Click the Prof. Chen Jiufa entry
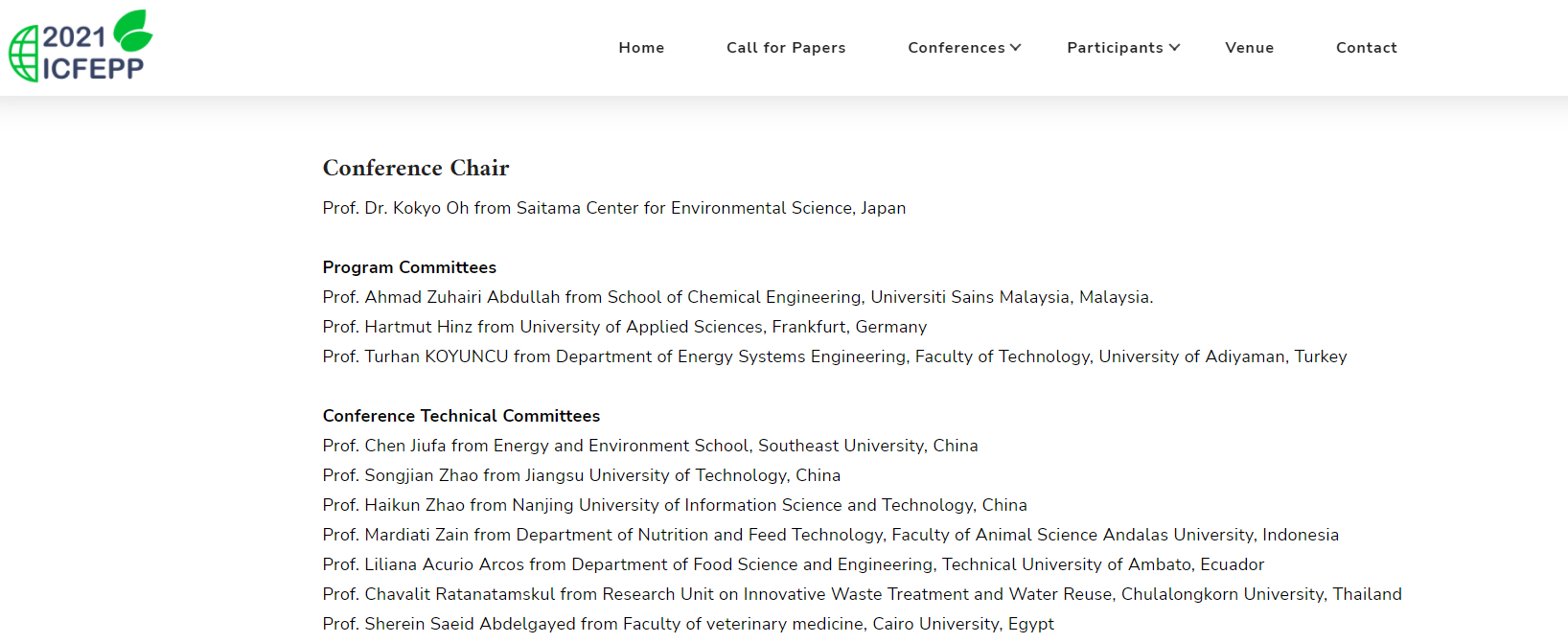The width and height of the screenshot is (1568, 643). pyautogui.click(x=651, y=446)
